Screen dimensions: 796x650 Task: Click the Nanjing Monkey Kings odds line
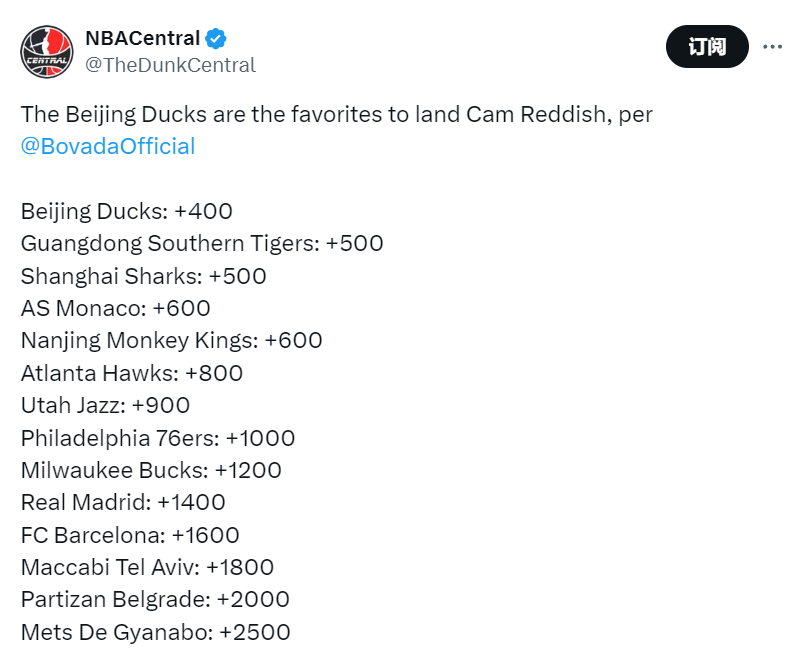pyautogui.click(x=171, y=340)
